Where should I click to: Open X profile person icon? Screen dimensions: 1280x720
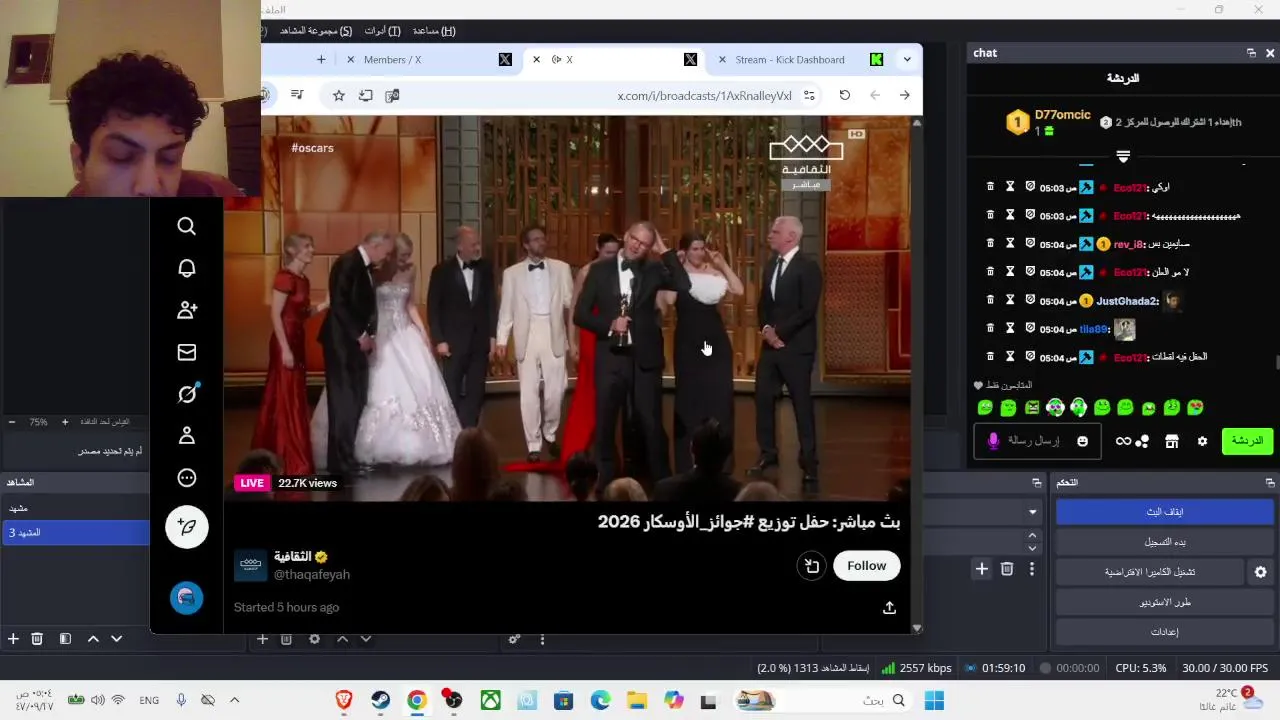(x=187, y=436)
